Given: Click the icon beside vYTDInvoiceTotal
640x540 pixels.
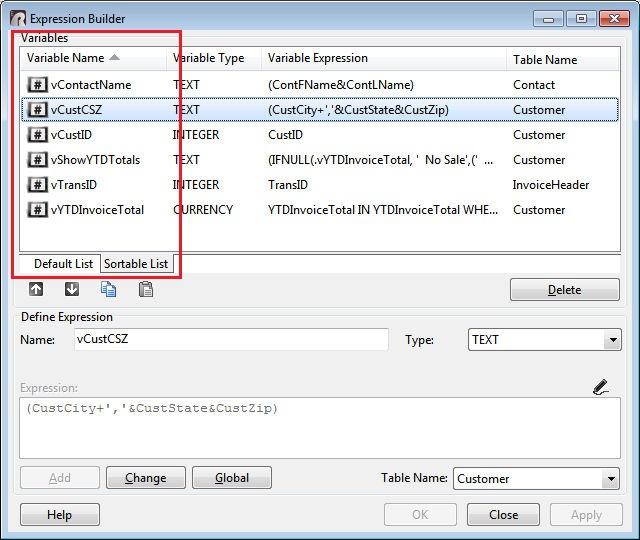Looking at the screenshot, I should (x=36, y=210).
